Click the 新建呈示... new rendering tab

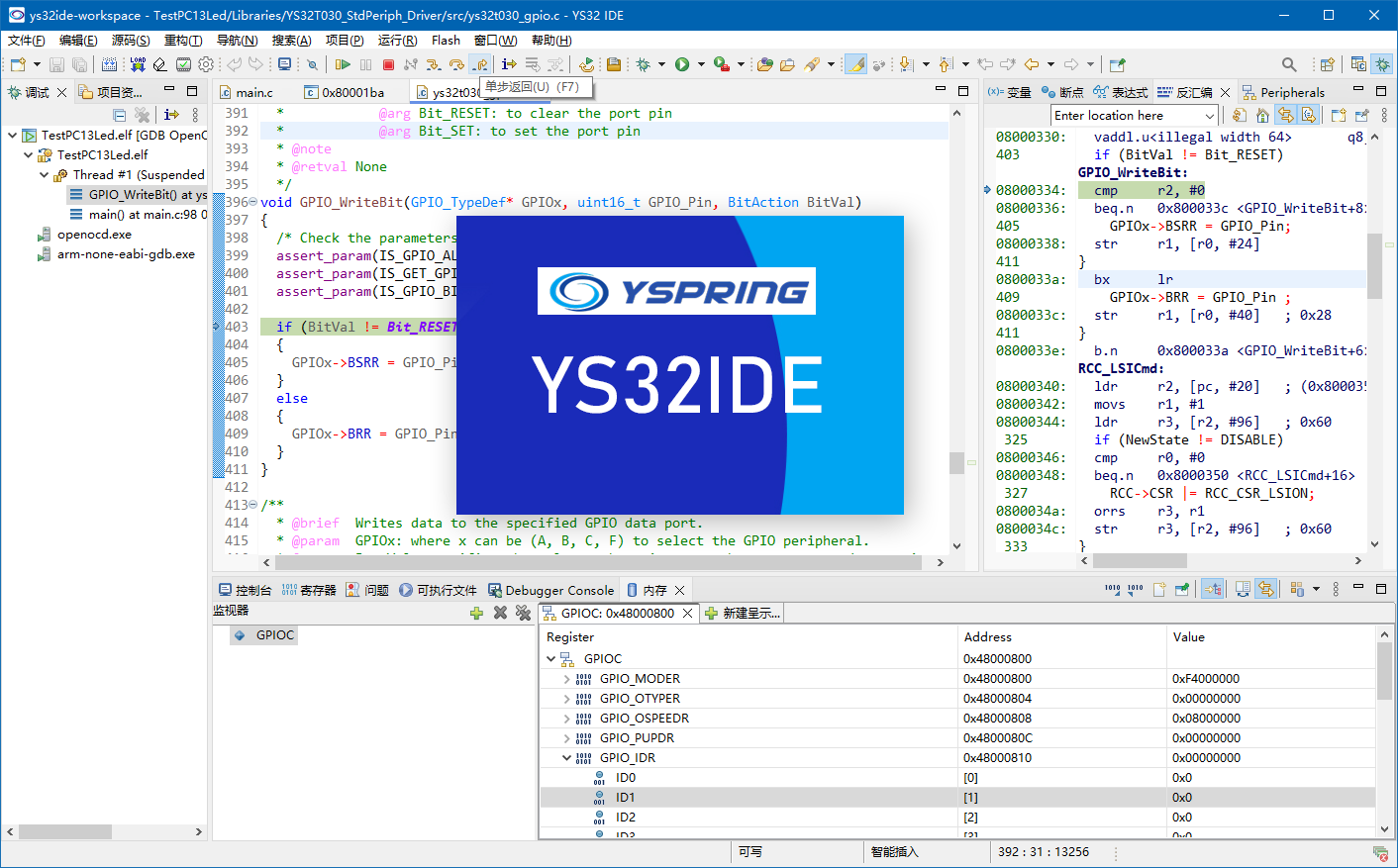click(x=743, y=614)
